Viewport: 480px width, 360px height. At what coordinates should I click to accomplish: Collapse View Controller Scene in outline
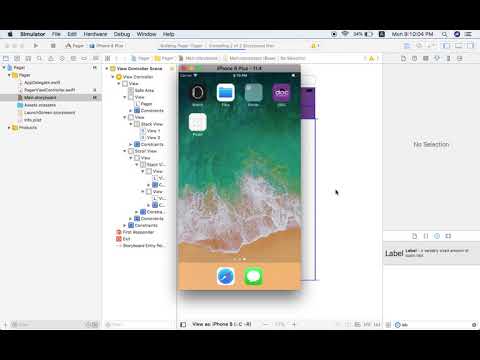[x=107, y=69]
